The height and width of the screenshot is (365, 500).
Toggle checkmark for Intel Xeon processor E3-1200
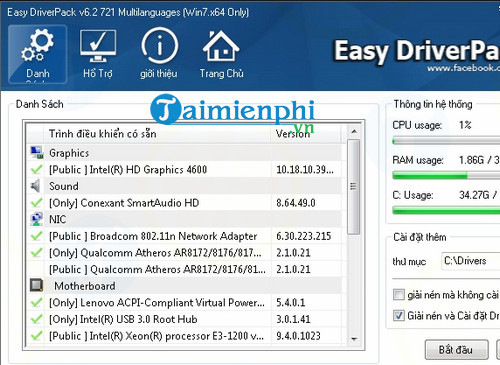pyautogui.click(x=36, y=336)
